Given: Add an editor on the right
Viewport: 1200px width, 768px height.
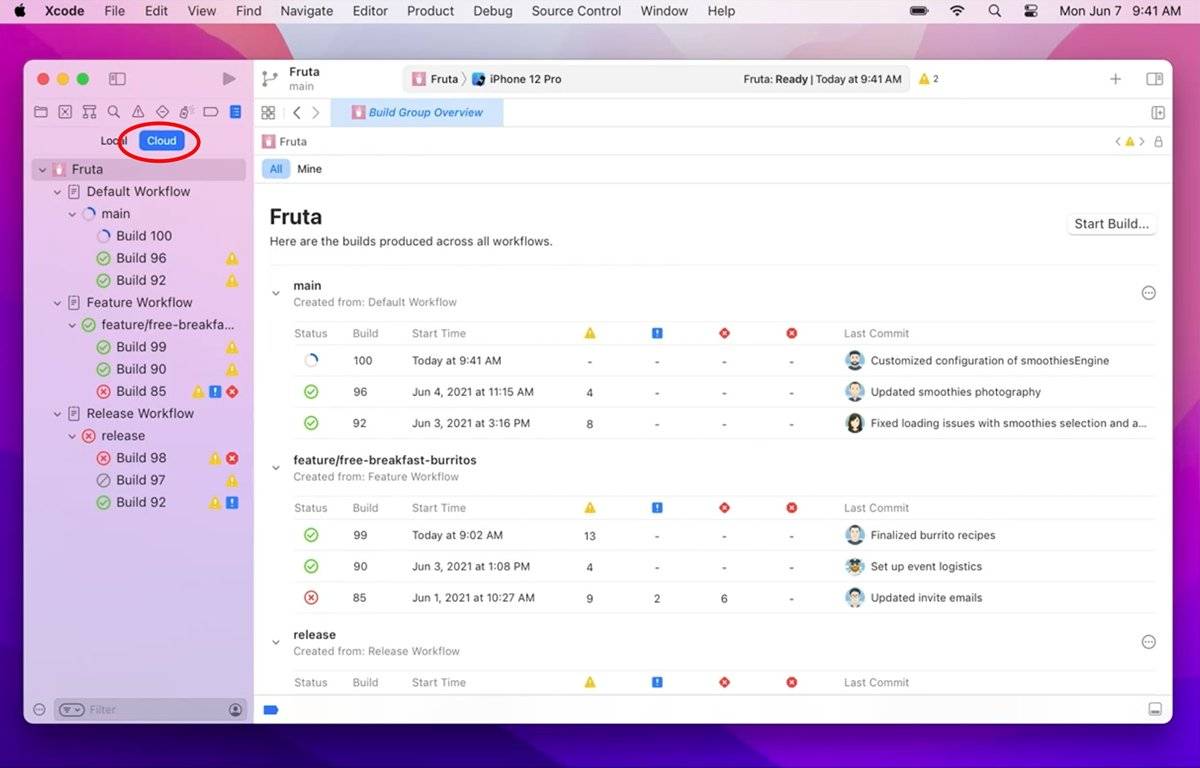Looking at the screenshot, I should 1158,113.
